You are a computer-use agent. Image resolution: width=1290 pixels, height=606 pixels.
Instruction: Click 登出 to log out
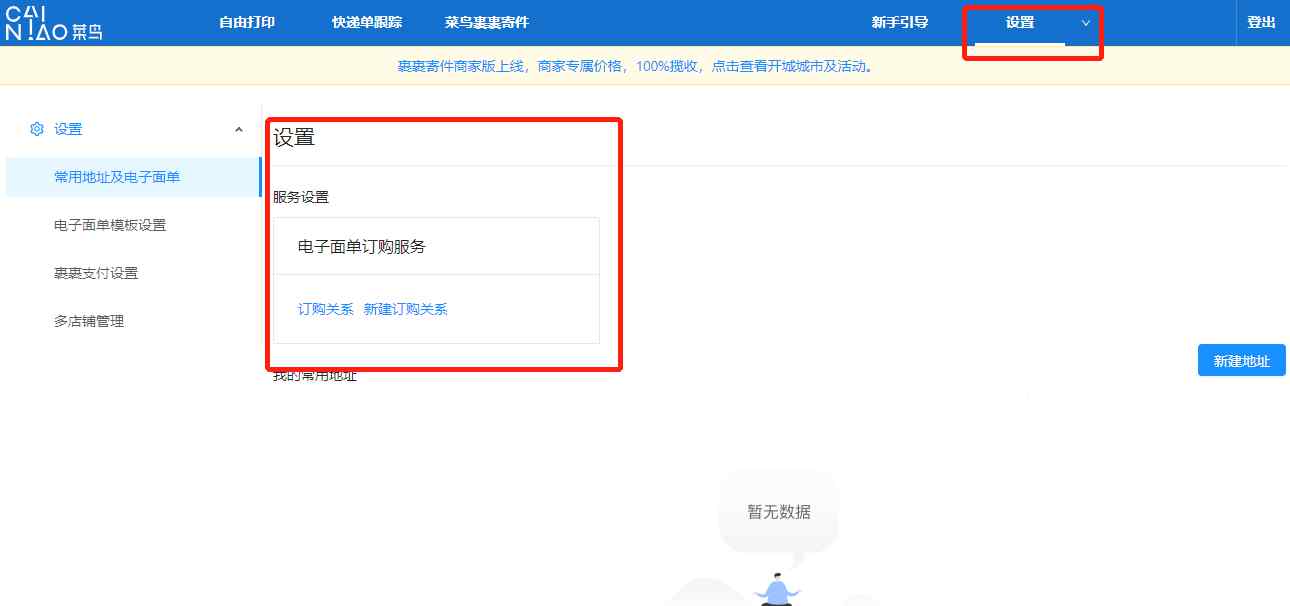1262,22
